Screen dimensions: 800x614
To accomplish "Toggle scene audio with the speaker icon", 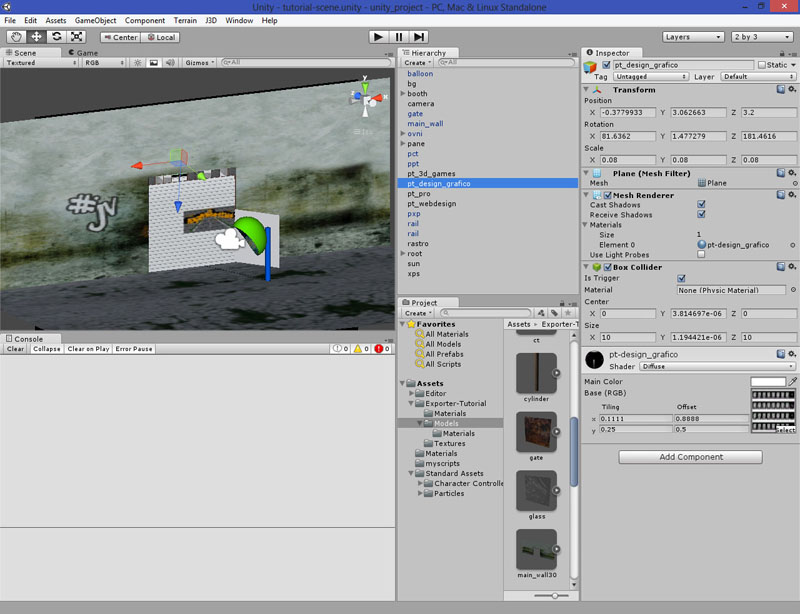I will coord(171,63).
